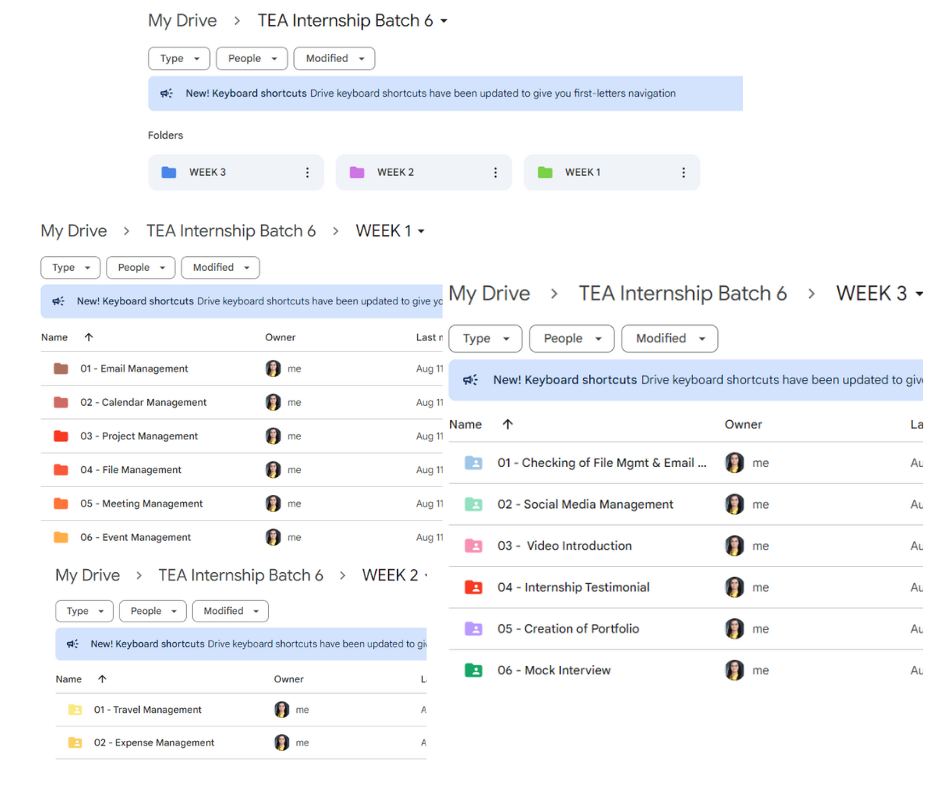Open the purple WEEK 2 folder icon
940x788 pixels.
coord(357,172)
